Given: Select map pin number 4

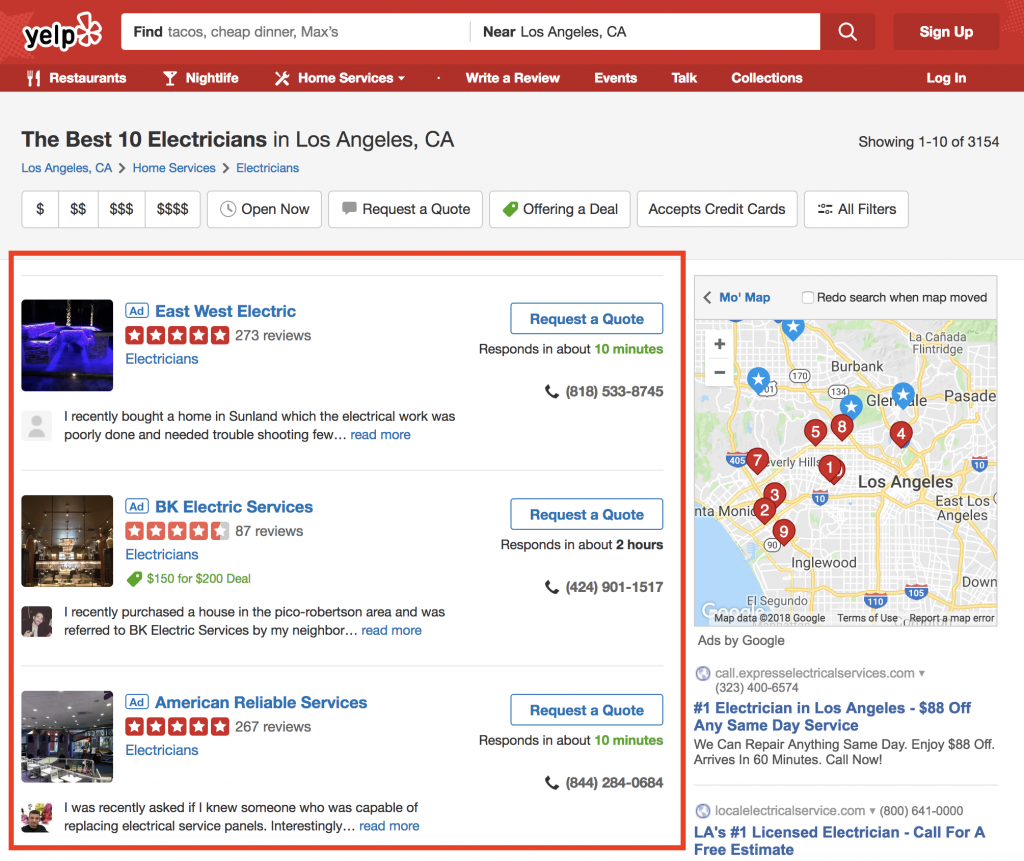Looking at the screenshot, I should coord(901,434).
